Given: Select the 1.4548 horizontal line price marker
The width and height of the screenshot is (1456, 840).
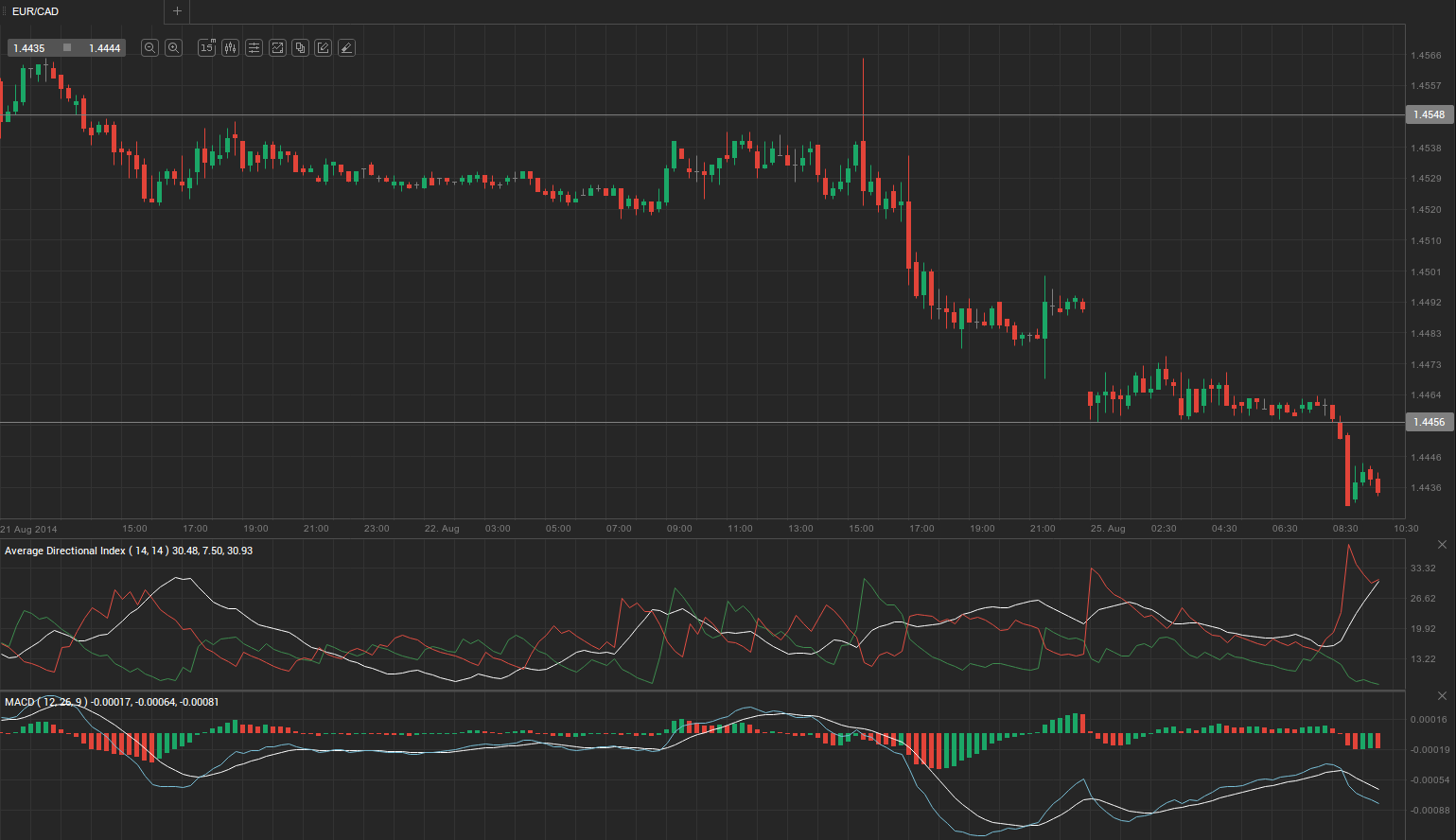Looking at the screenshot, I should [x=1429, y=114].
